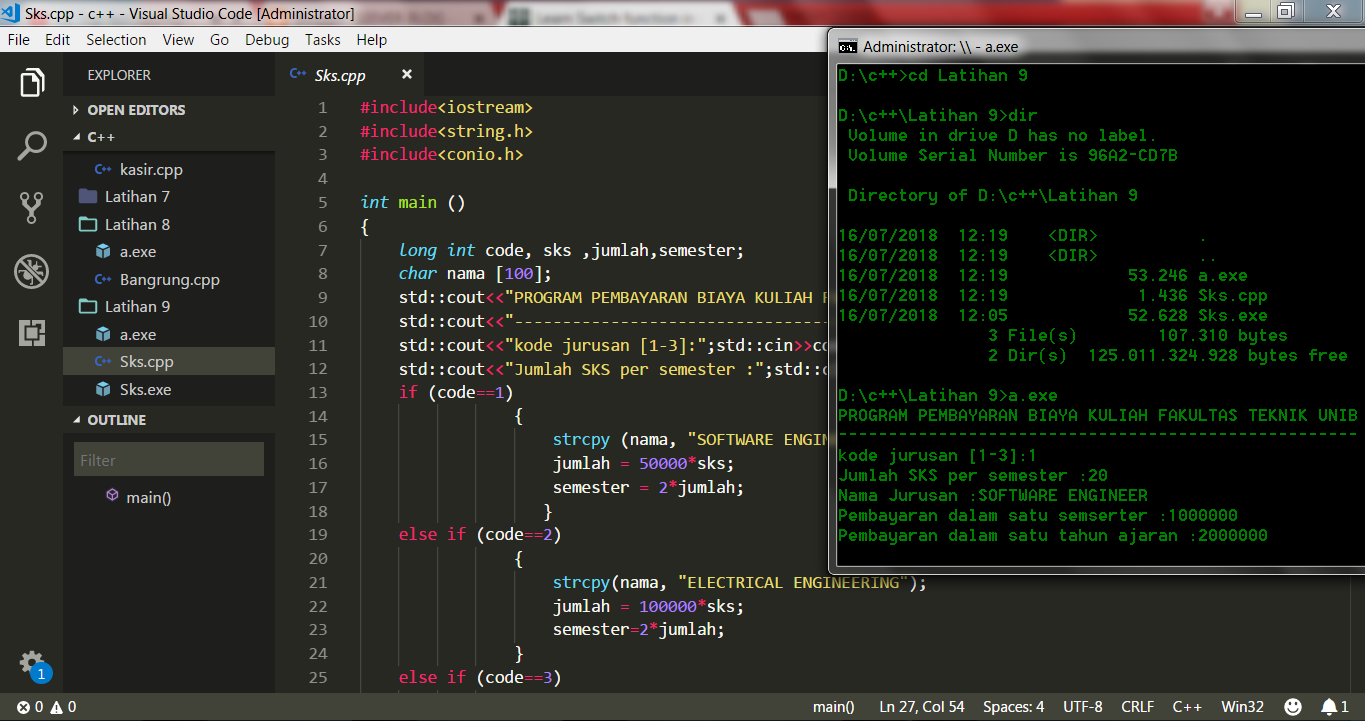Open the Go menu
The width and height of the screenshot is (1365, 721).
point(220,40)
